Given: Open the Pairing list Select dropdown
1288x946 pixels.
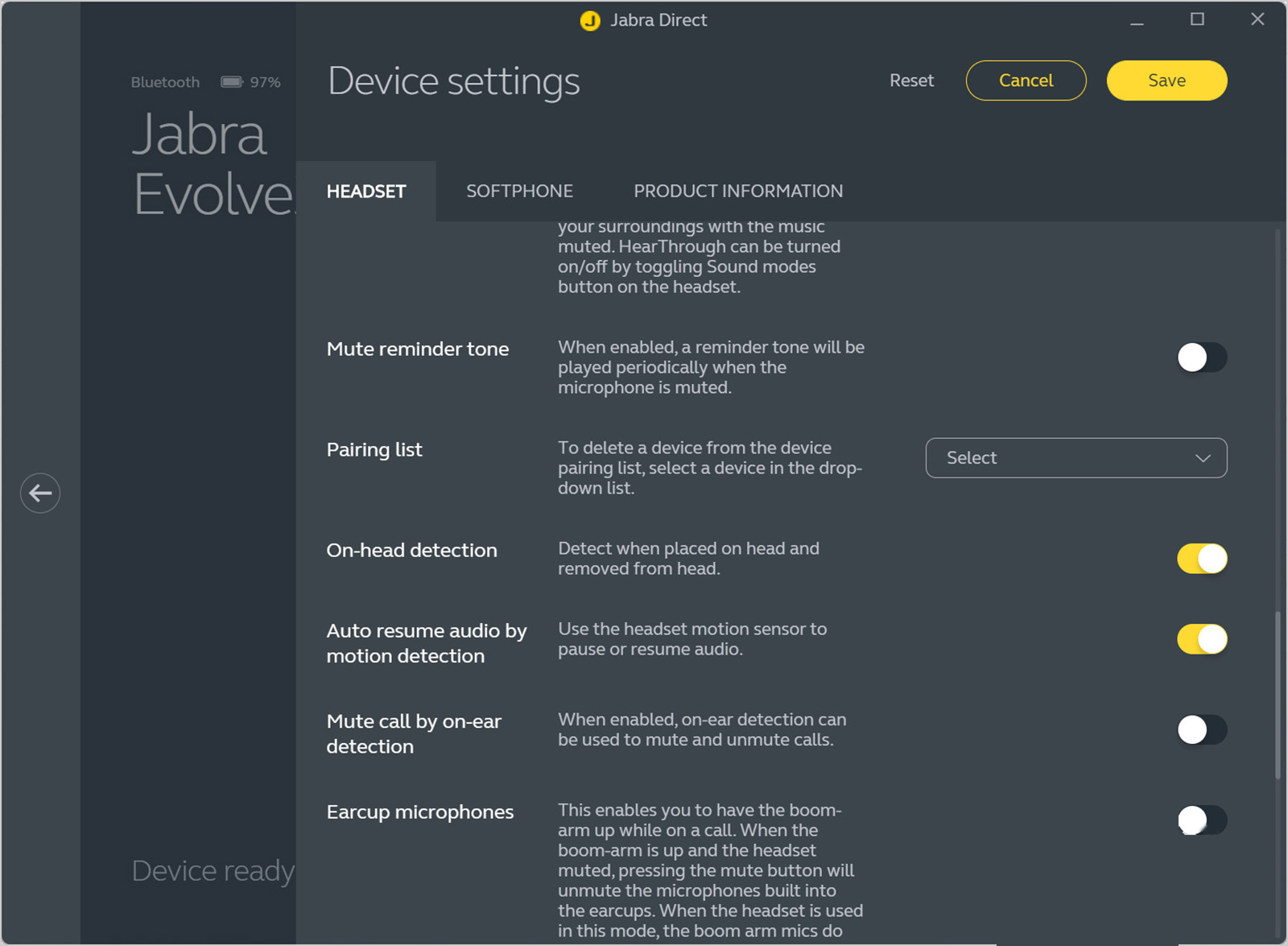Looking at the screenshot, I should pos(1075,458).
